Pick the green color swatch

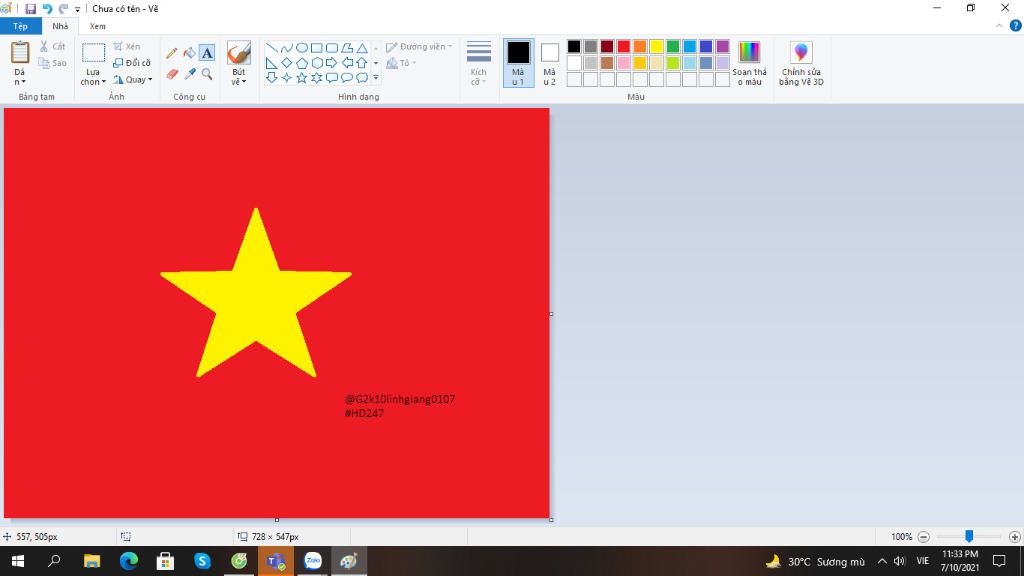[673, 46]
